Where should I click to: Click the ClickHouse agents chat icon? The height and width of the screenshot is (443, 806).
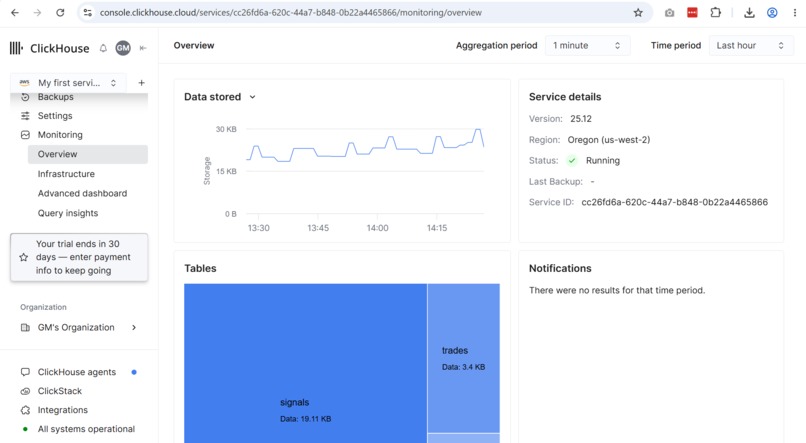(25, 372)
